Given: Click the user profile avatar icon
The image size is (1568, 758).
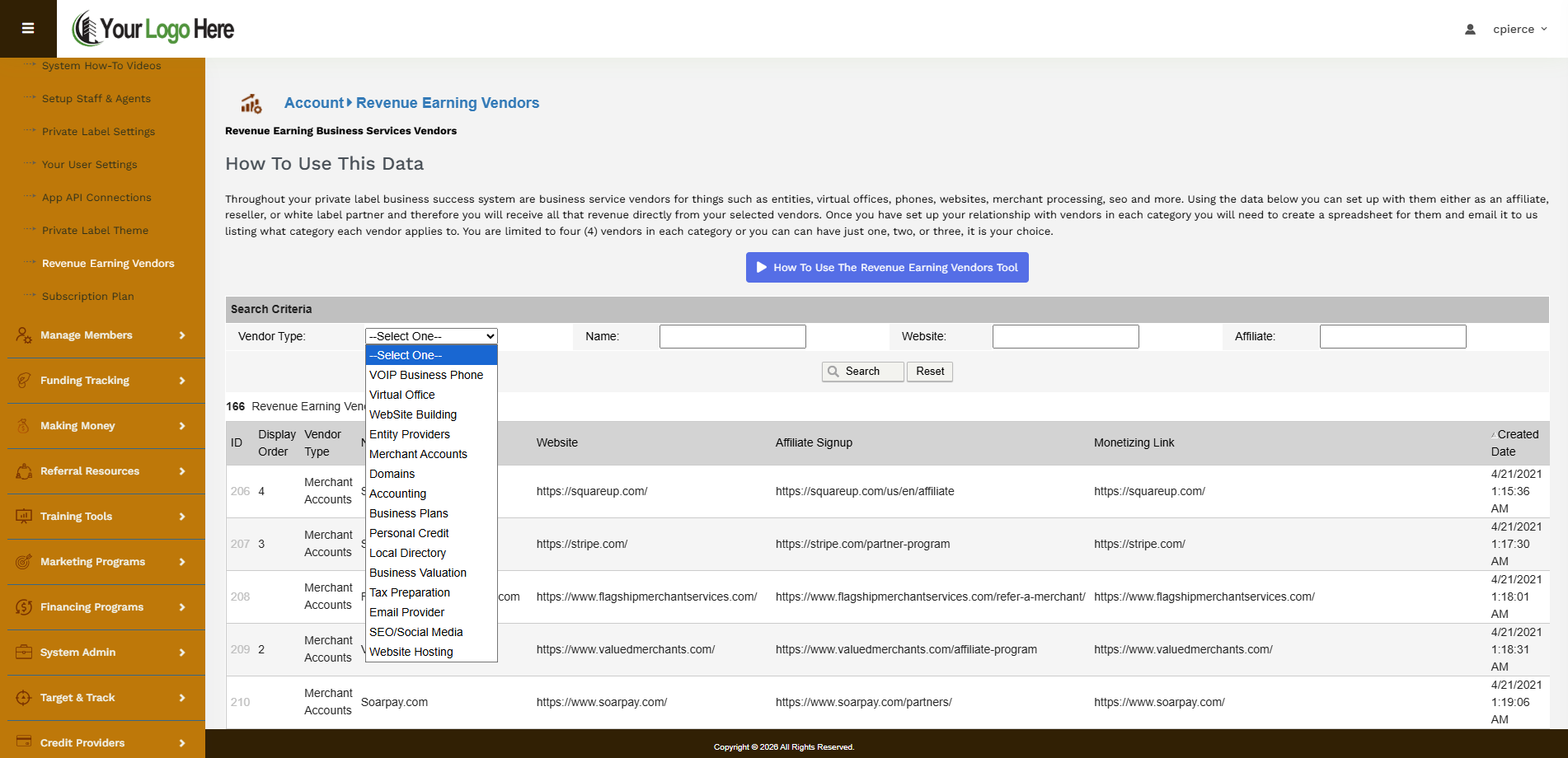Looking at the screenshot, I should coord(1470,29).
